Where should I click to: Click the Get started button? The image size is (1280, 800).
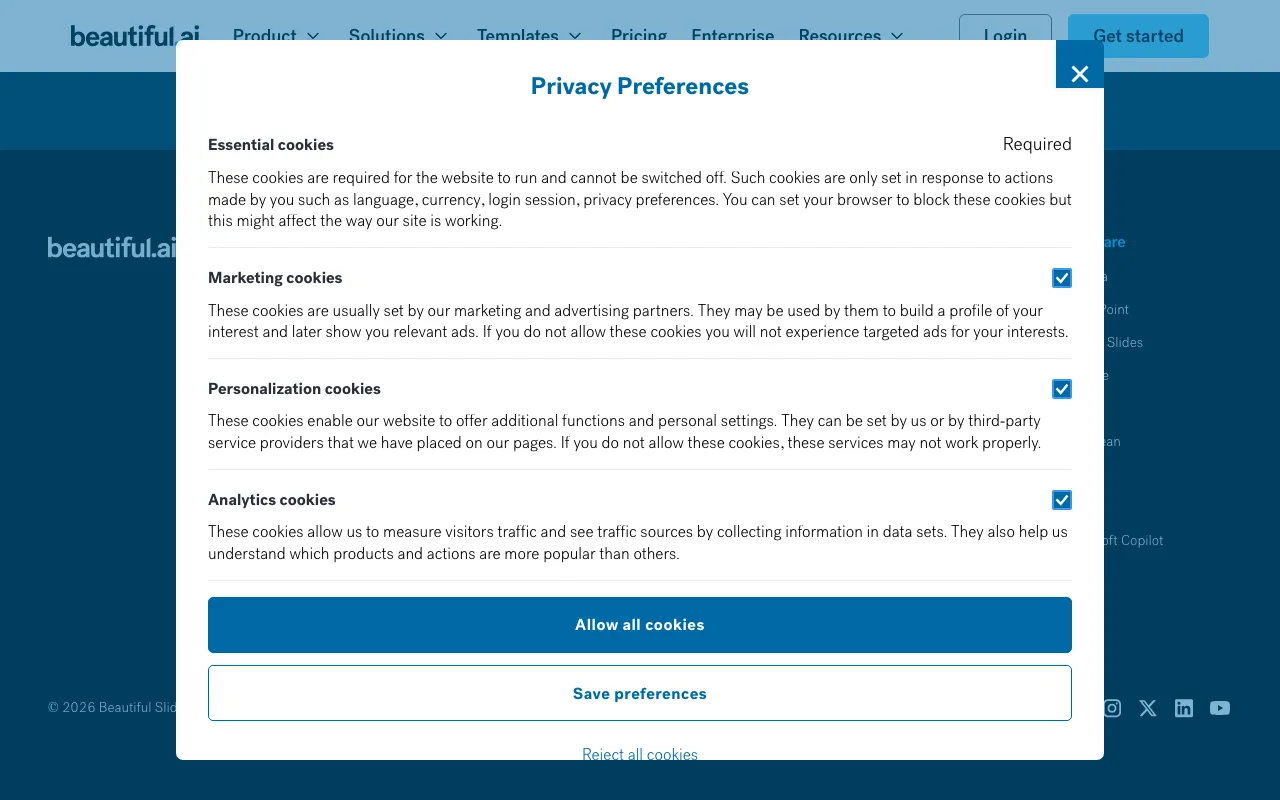1138,36
